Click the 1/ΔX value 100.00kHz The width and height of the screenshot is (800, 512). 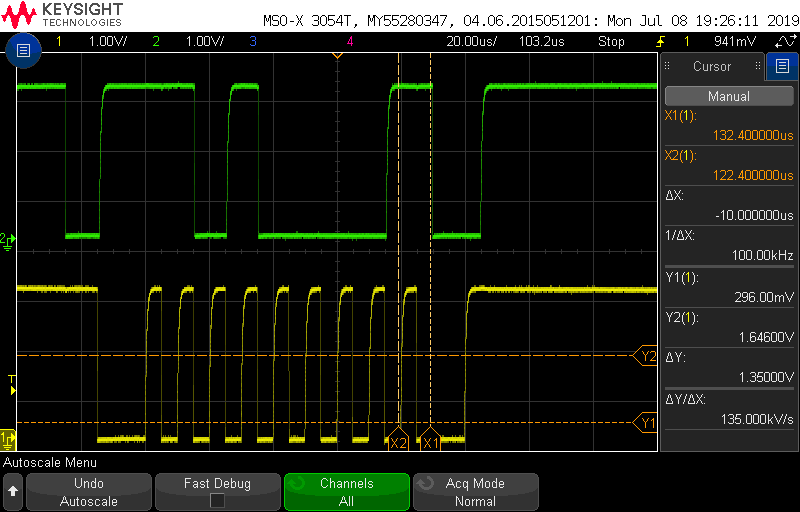[x=762, y=255]
